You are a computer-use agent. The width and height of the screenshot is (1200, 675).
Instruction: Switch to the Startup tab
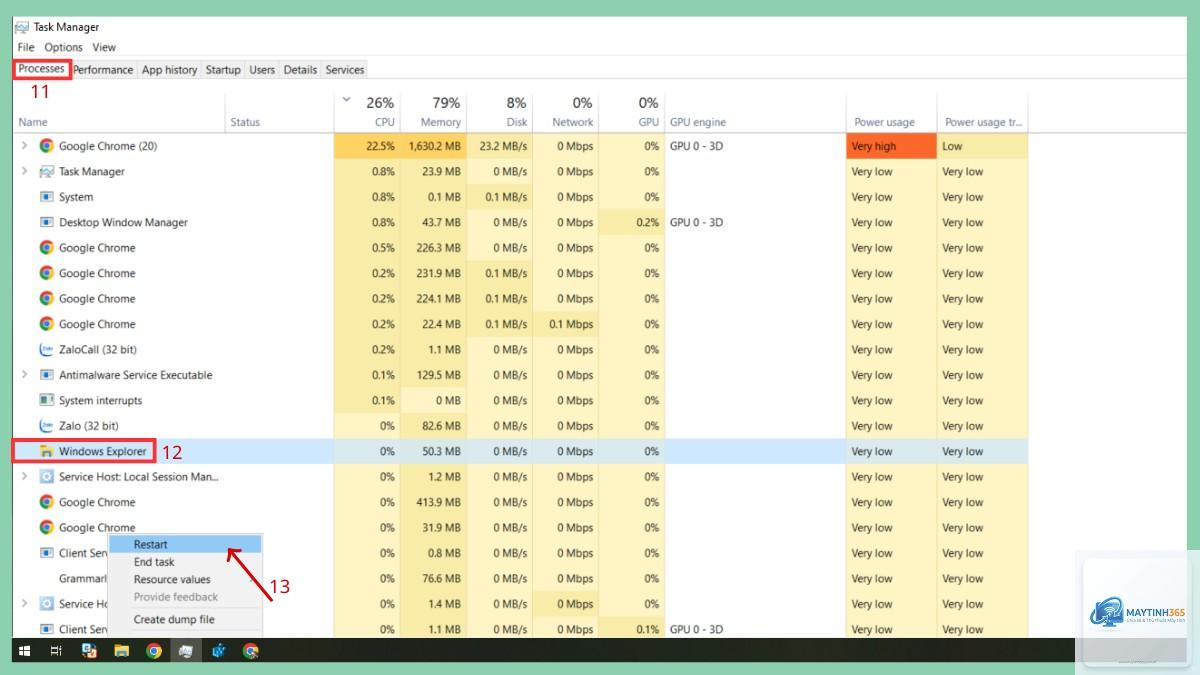(223, 70)
